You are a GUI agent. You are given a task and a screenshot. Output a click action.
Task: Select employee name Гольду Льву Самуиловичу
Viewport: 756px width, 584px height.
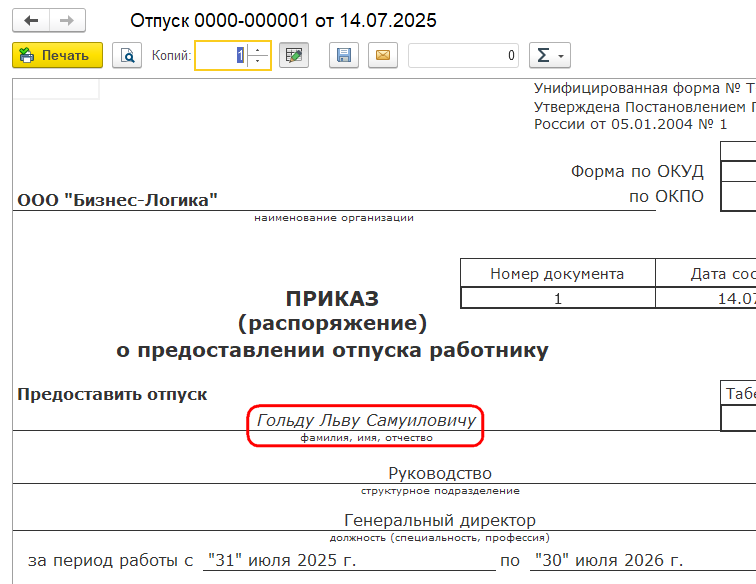click(366, 421)
